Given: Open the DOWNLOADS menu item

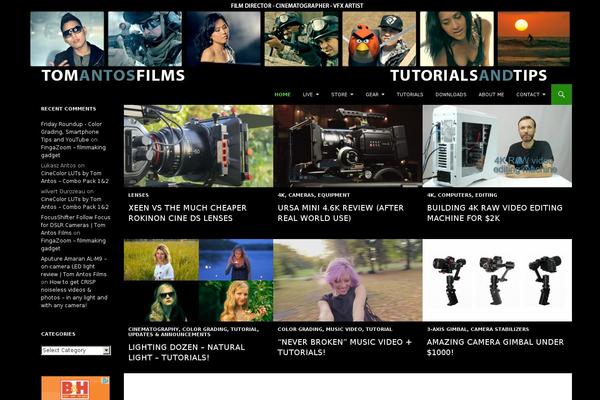Looking at the screenshot, I should 451,95.
